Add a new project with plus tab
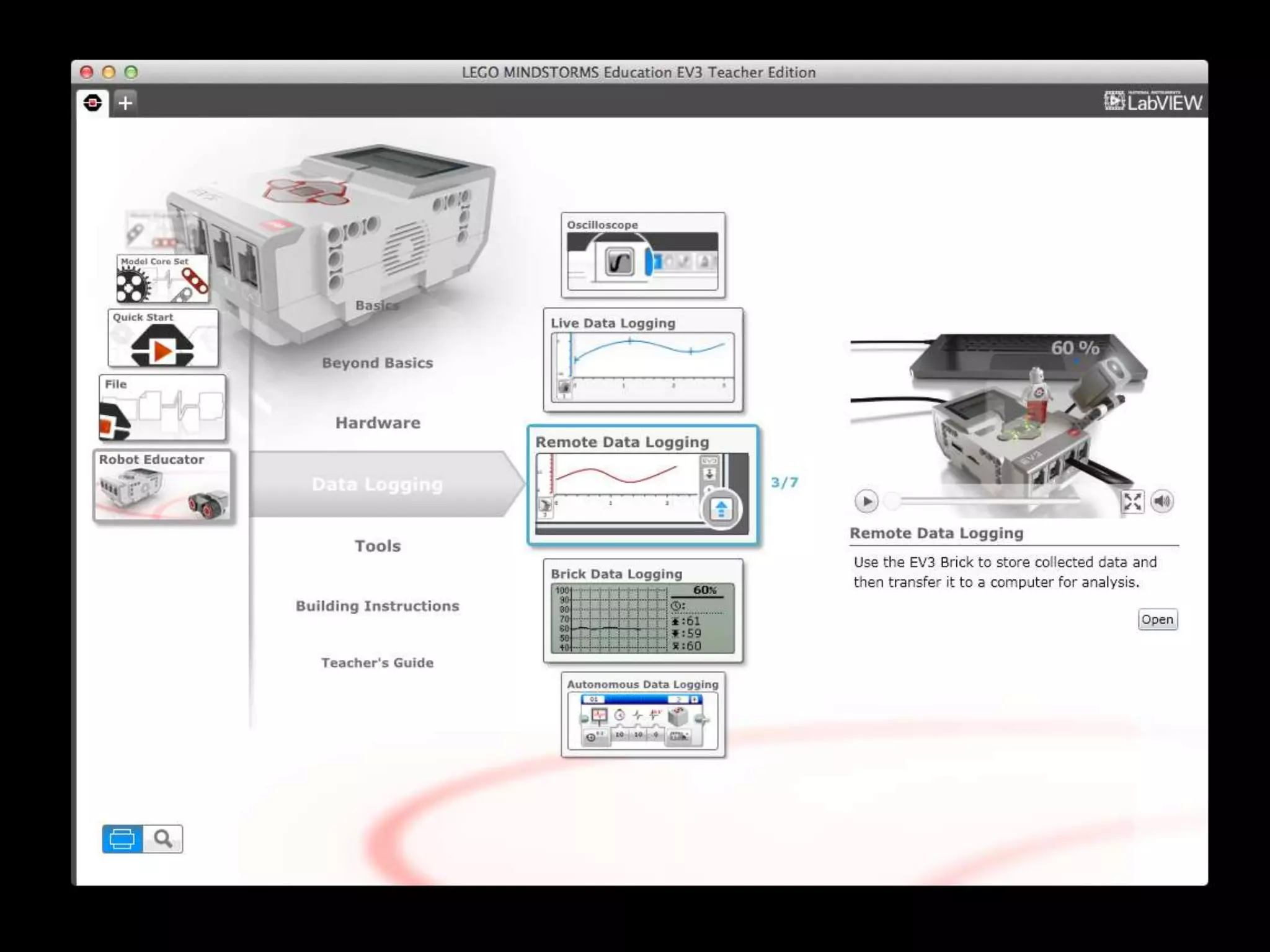The height and width of the screenshot is (952, 1270). point(125,102)
